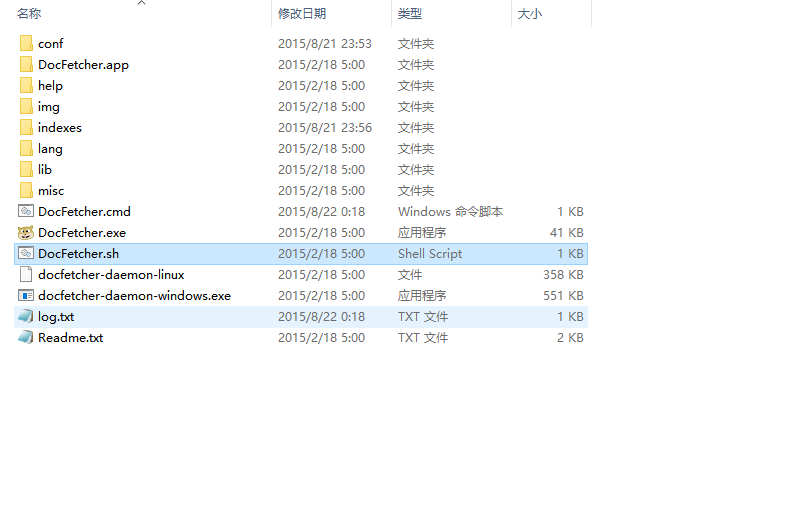Click the help folder icon
799x527 pixels.
(x=26, y=85)
